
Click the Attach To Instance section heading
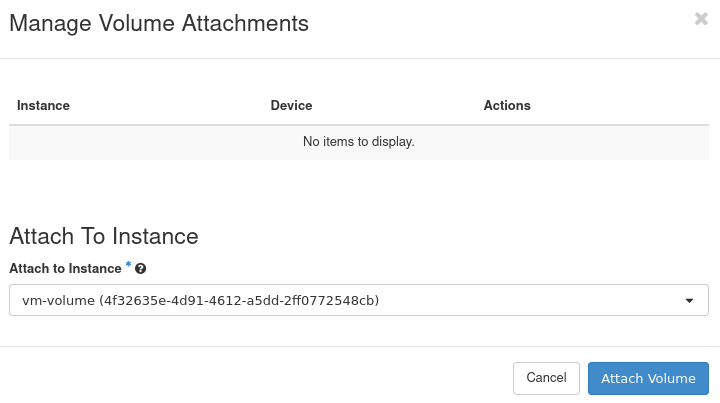pyautogui.click(x=104, y=236)
